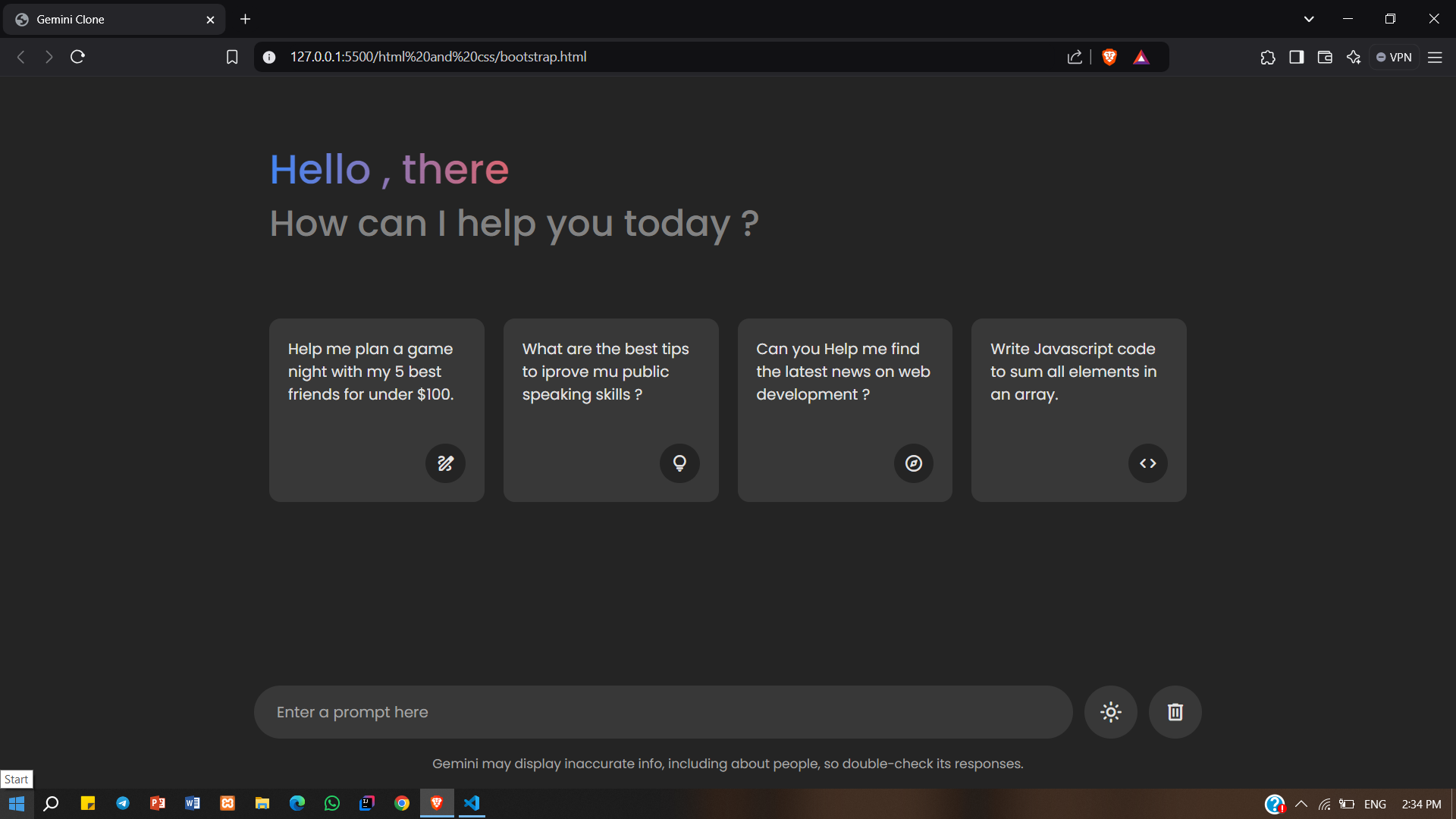
Task: Reload the current page
Action: click(77, 57)
